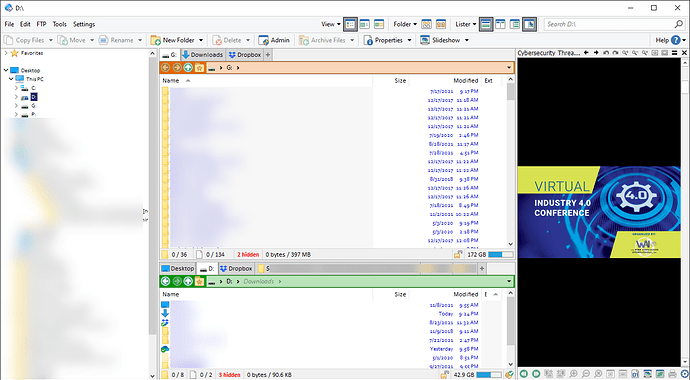Screen dimensions: 690x380
Task: Zoom in on the viewer image
Action: point(574,374)
